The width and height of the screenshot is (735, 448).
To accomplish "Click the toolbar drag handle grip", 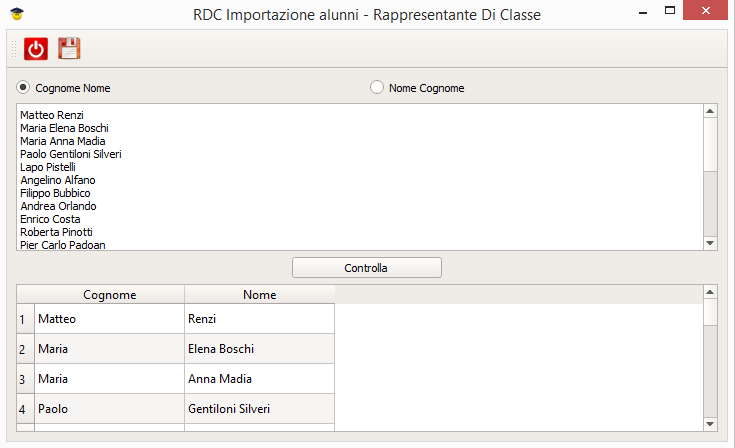I will (14, 49).
